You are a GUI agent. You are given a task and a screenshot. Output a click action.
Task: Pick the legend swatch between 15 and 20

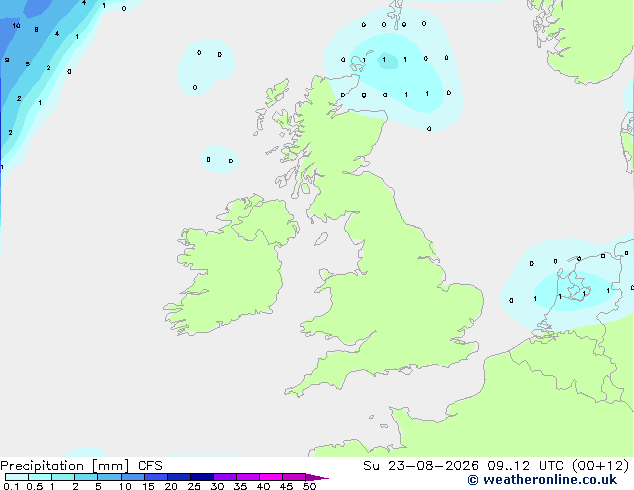[155, 477]
